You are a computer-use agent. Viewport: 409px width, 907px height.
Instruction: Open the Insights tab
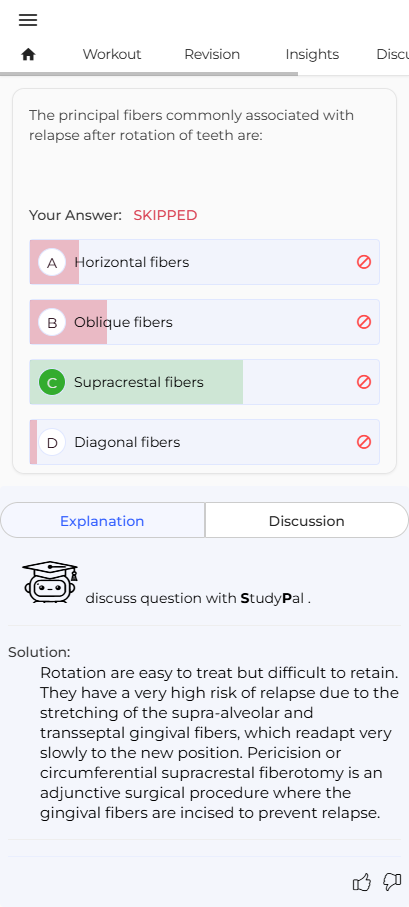[x=312, y=54]
